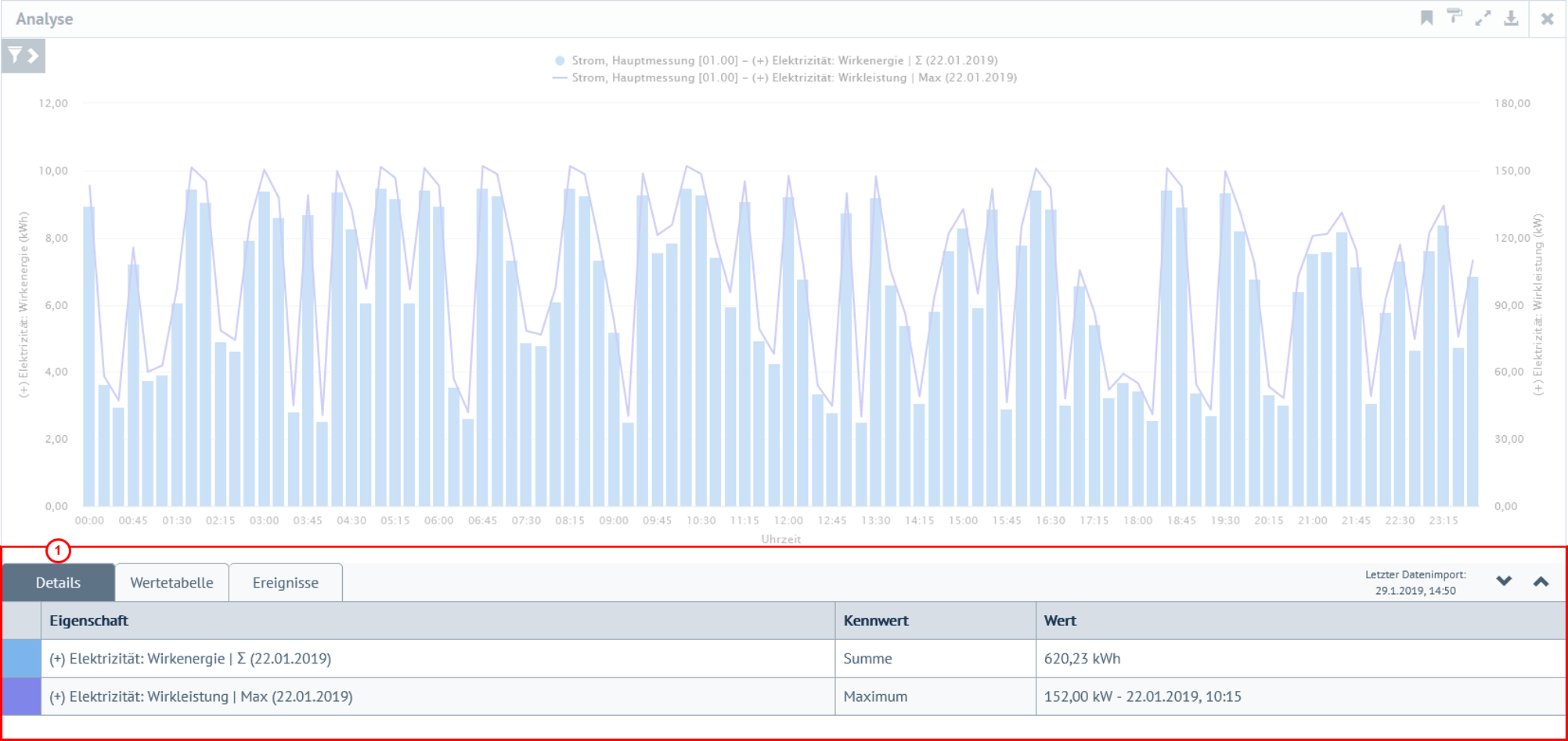Viewport: 1568px width, 741px height.
Task: Click the Kennwert column header
Action: [875, 620]
